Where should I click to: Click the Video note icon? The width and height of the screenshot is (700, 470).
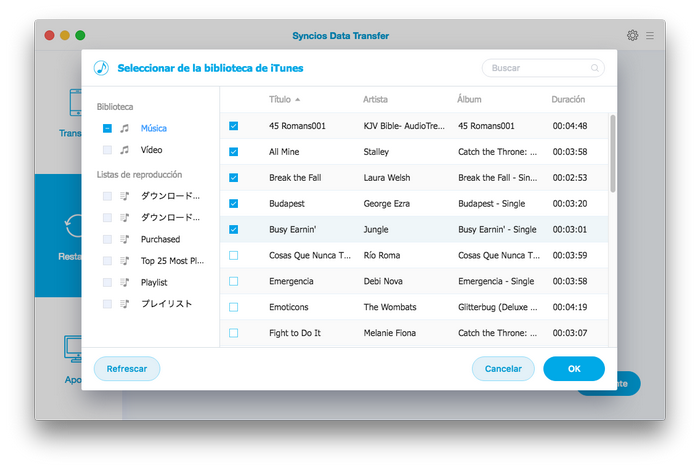click(x=125, y=150)
